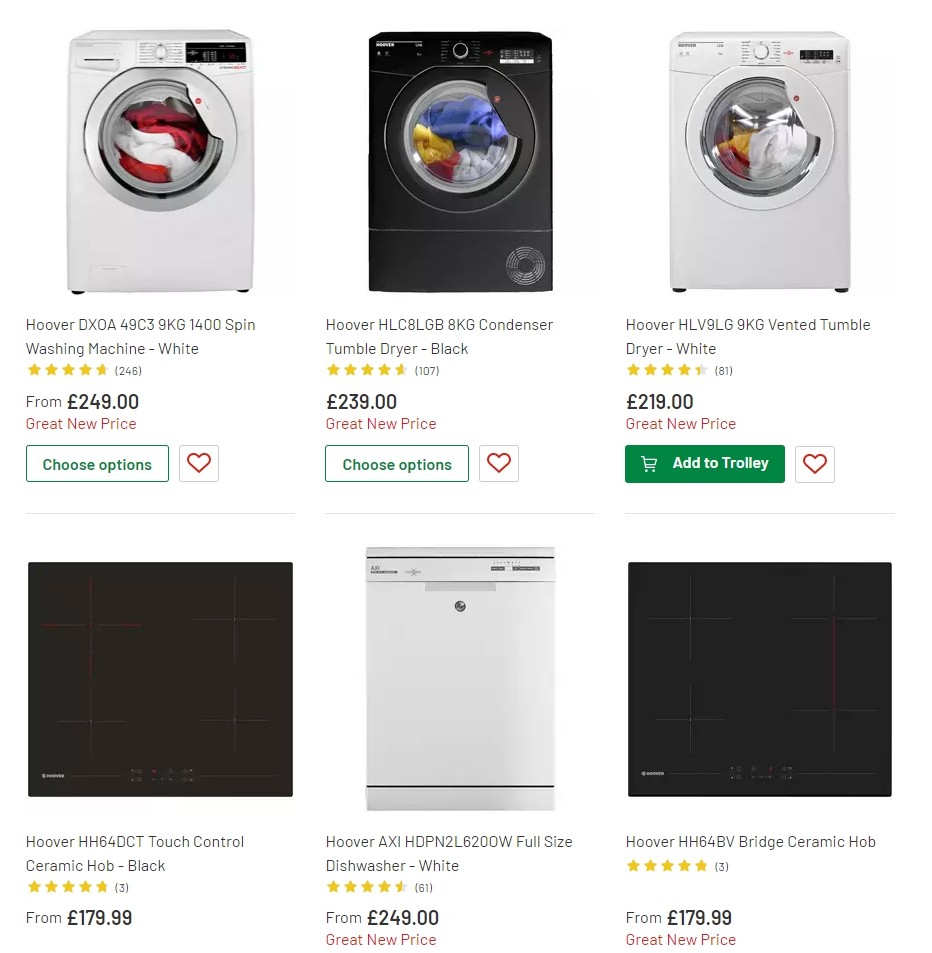Open Hoover DXOA 49C3 washing machine title link
The width and height of the screenshot is (932, 953).
(x=140, y=336)
